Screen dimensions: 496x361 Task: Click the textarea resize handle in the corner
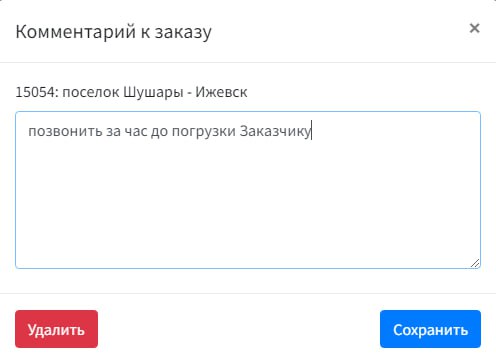point(475,263)
